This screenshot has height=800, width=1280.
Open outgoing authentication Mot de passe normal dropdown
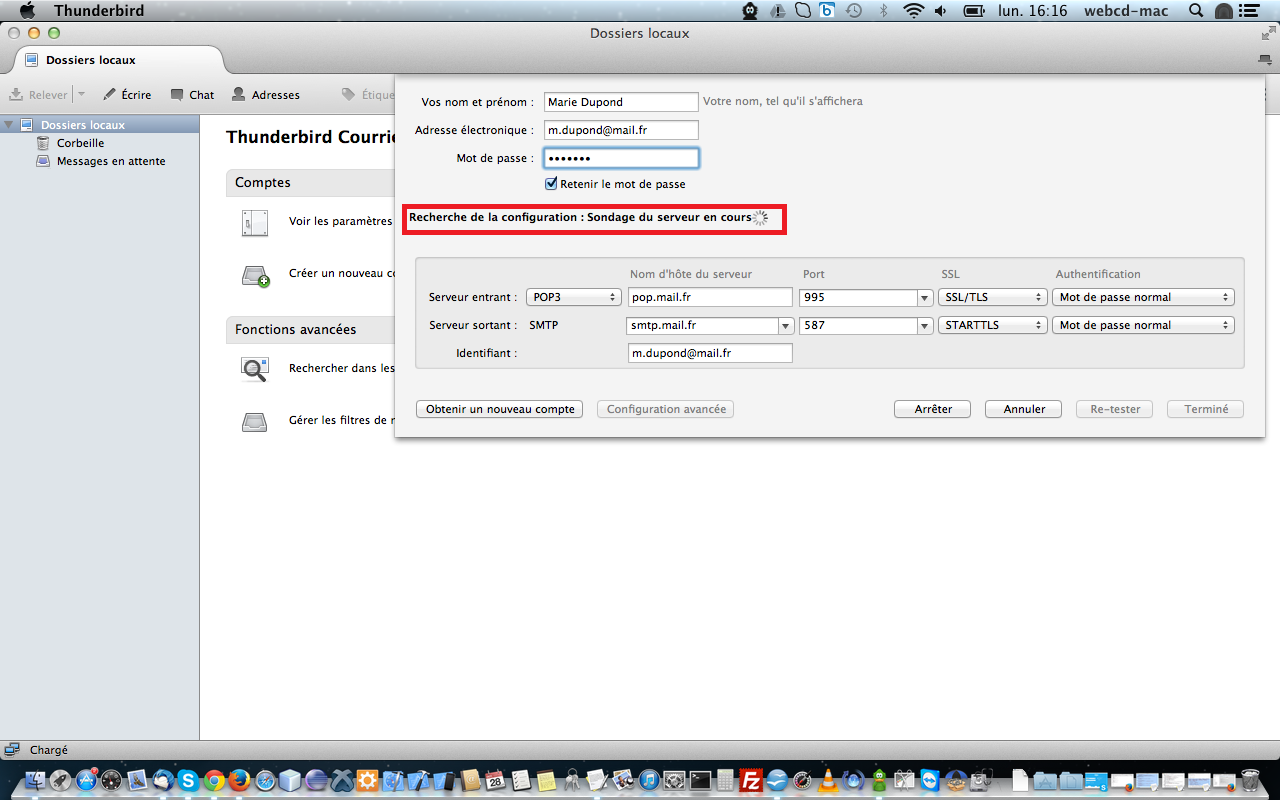[x=1143, y=325]
